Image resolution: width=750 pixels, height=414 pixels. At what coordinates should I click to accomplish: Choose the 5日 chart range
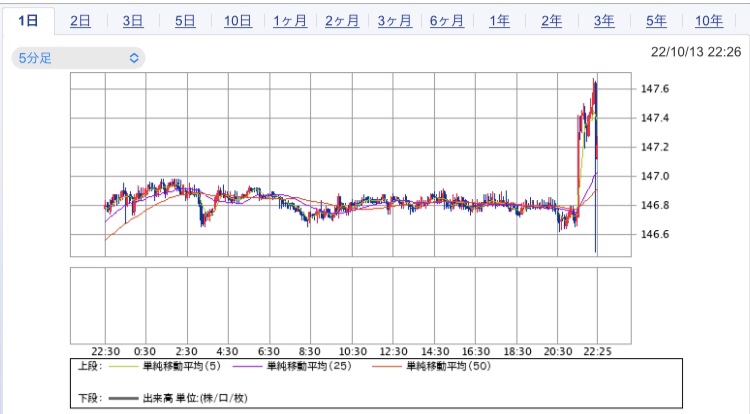pyautogui.click(x=185, y=21)
